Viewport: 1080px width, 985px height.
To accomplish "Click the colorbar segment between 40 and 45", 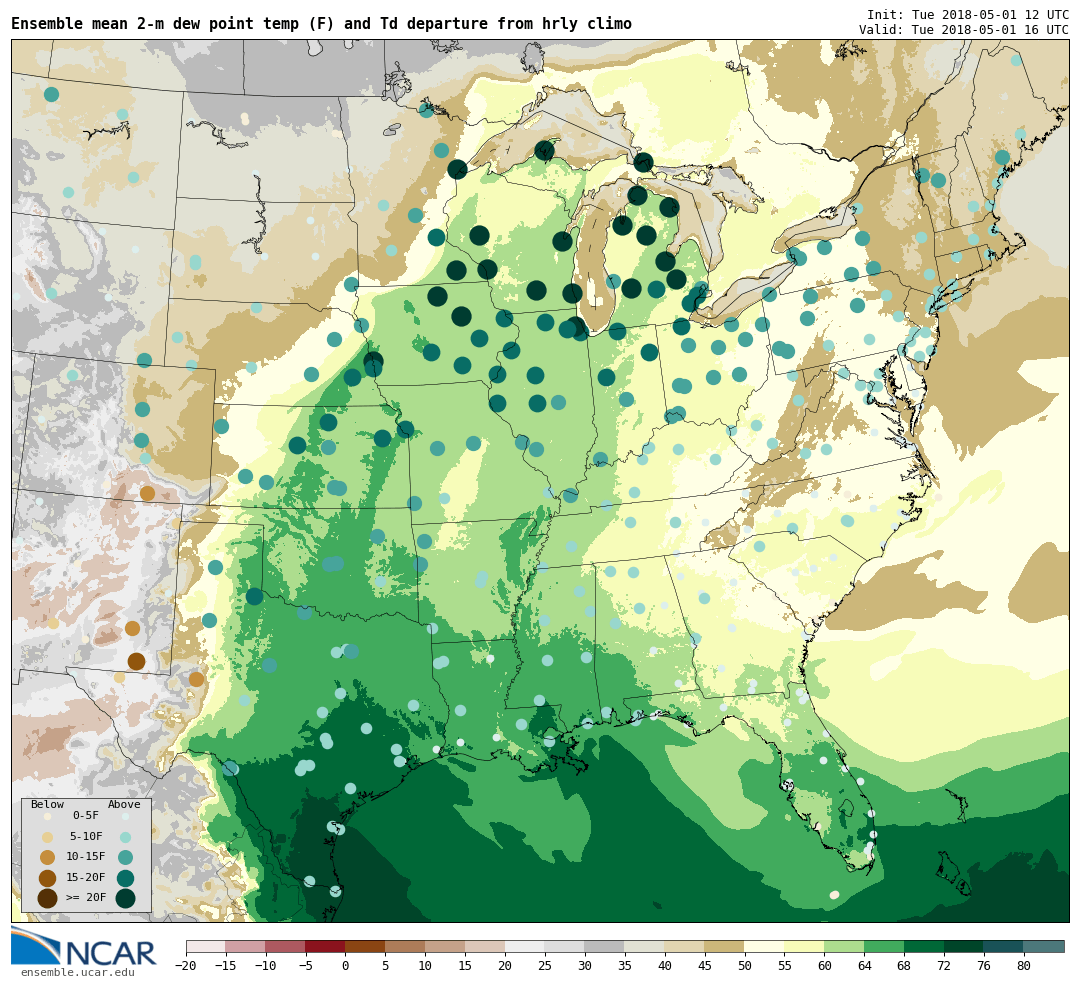I will pyautogui.click(x=685, y=946).
